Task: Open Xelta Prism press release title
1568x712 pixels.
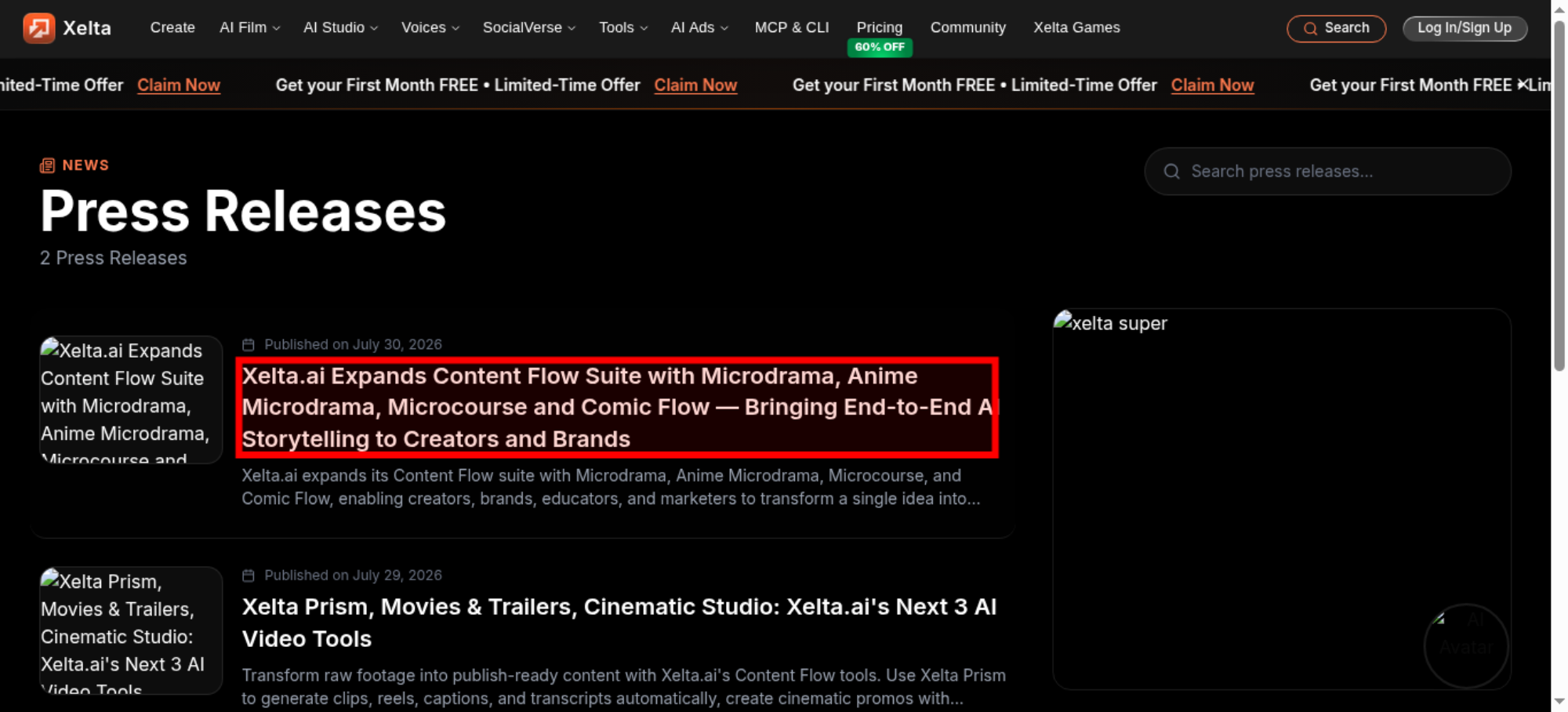Action: click(x=619, y=623)
